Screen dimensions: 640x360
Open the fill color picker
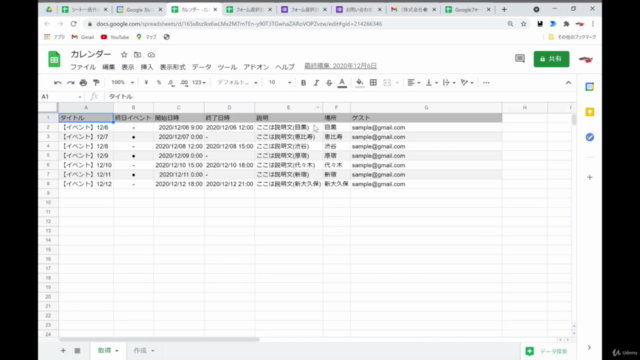point(360,82)
